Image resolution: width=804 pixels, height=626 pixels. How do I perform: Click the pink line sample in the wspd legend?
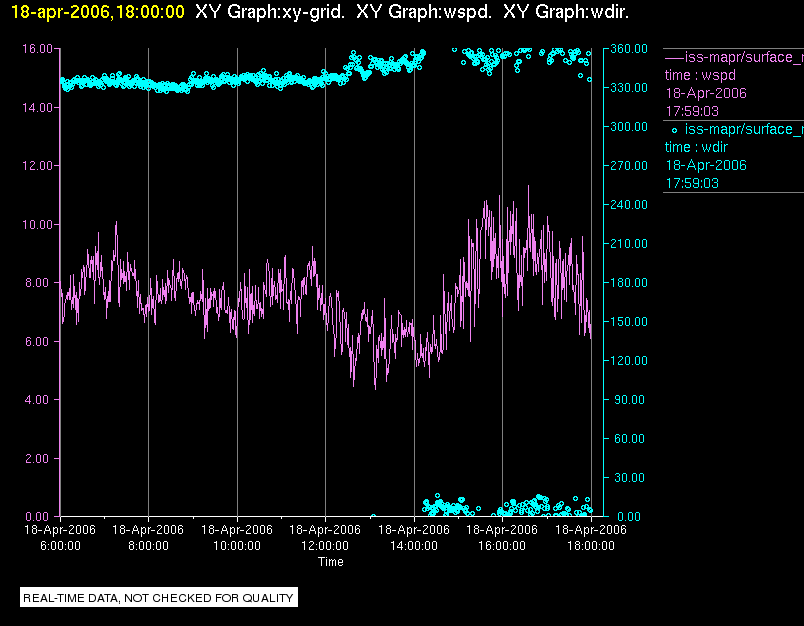(674, 58)
